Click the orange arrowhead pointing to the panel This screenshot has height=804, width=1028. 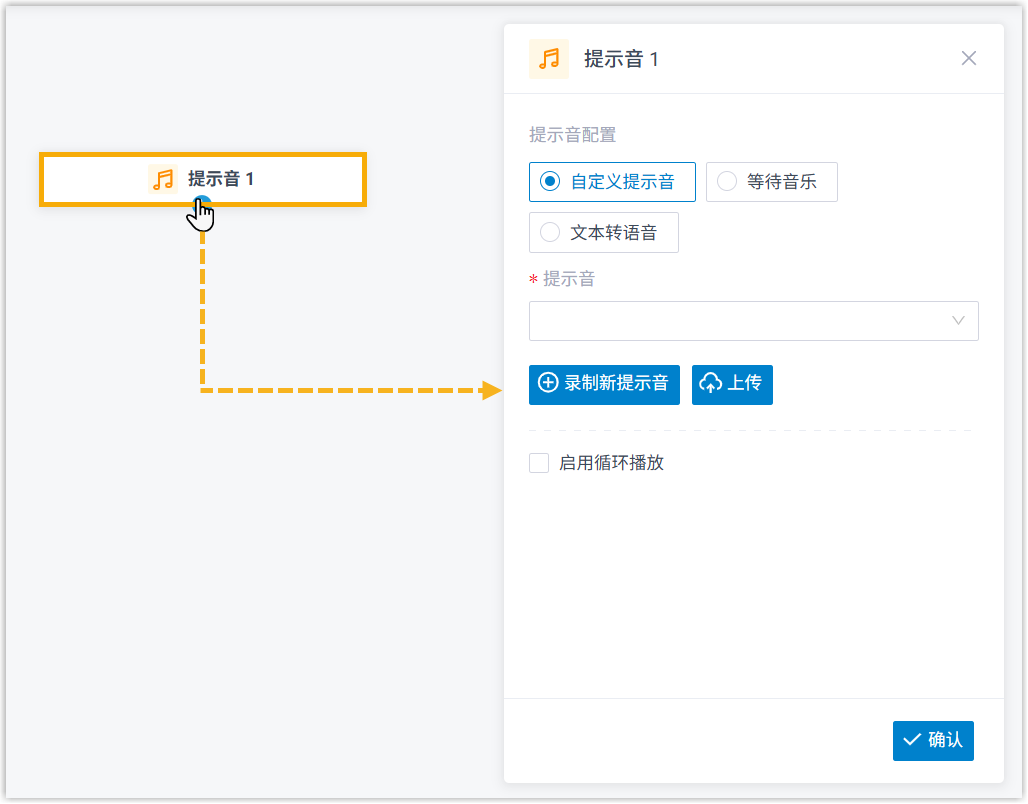coord(491,390)
